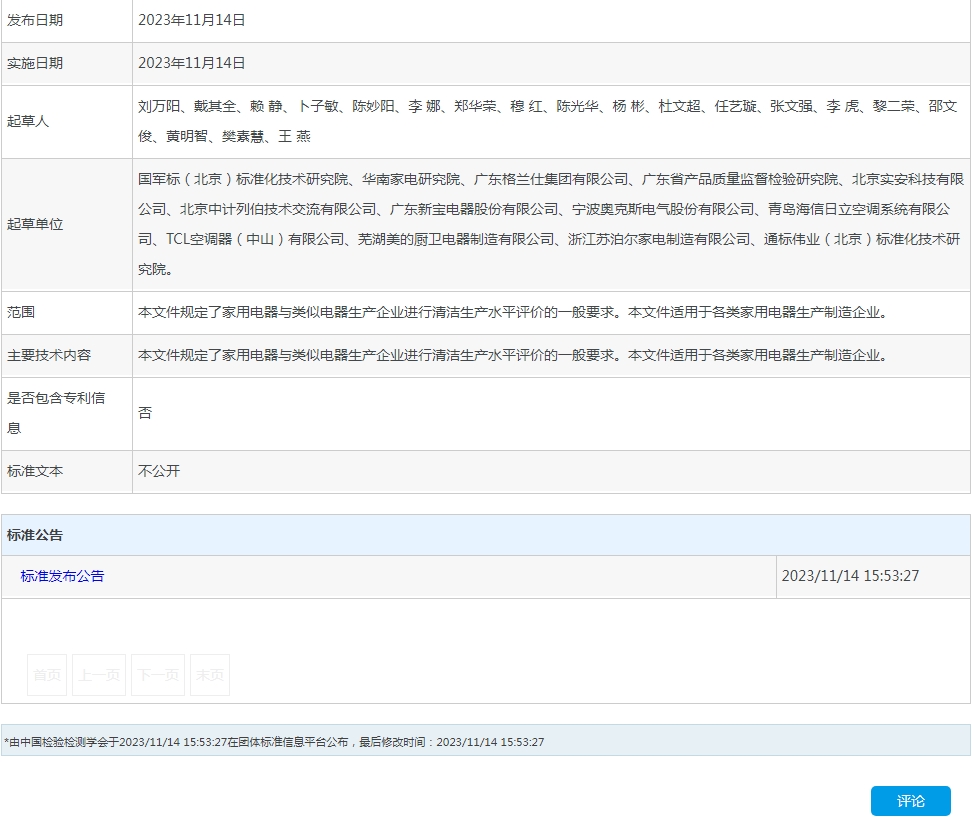
Task: Click the drafter names starting 刘万阳
Action: (x=548, y=121)
